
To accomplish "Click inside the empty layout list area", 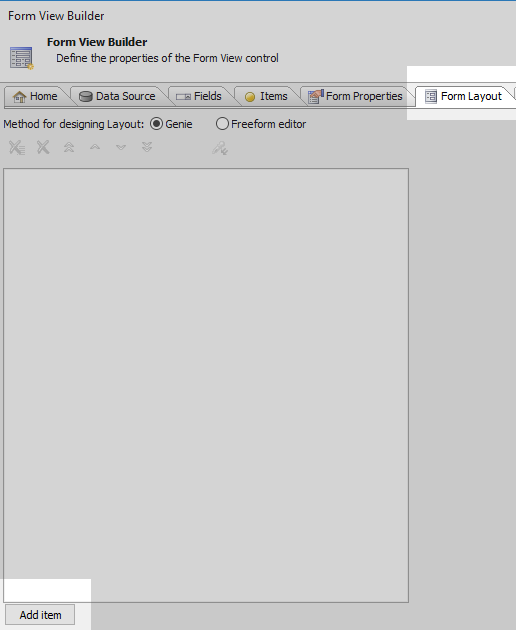I will [206, 385].
